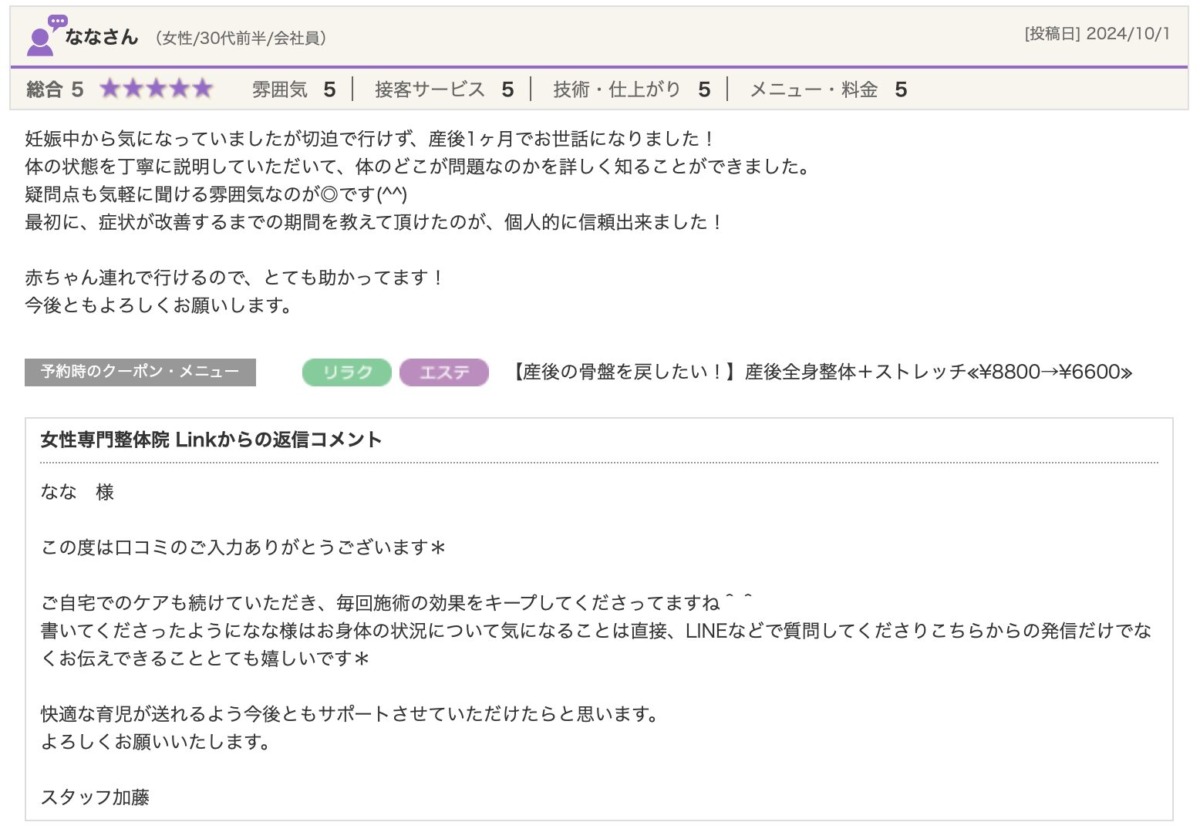Click the purple reviewer avatar icon
Viewport: 1200px width, 839px height.
pyautogui.click(x=42, y=36)
